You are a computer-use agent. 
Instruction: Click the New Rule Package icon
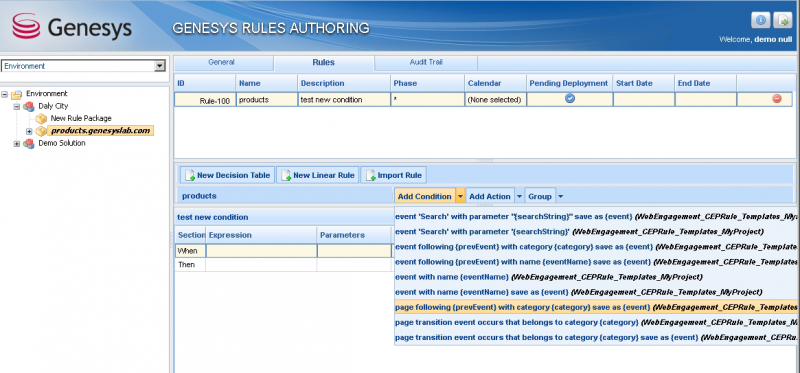coord(41,118)
